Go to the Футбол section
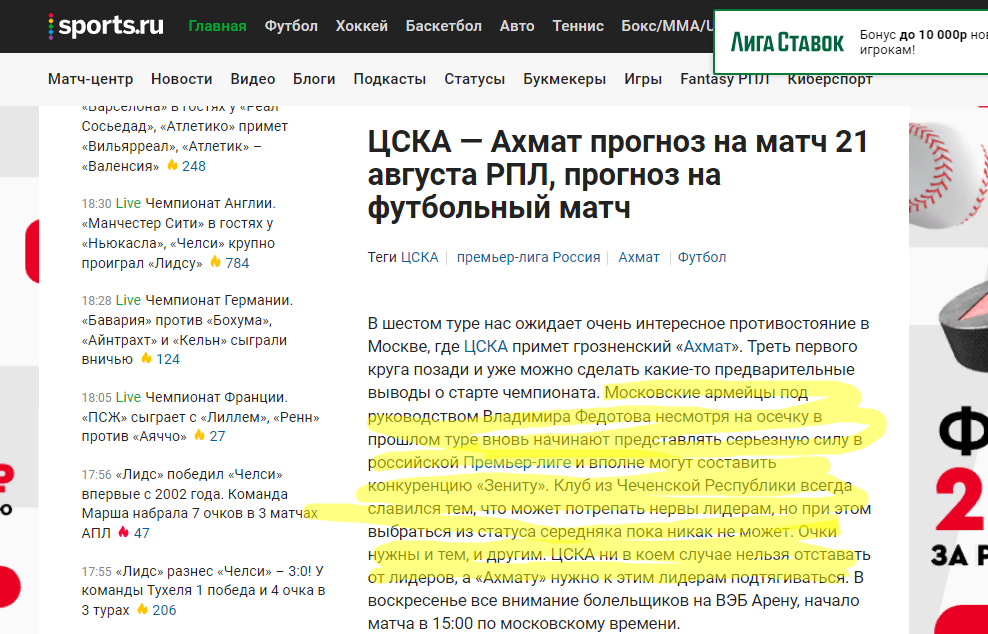 [291, 26]
